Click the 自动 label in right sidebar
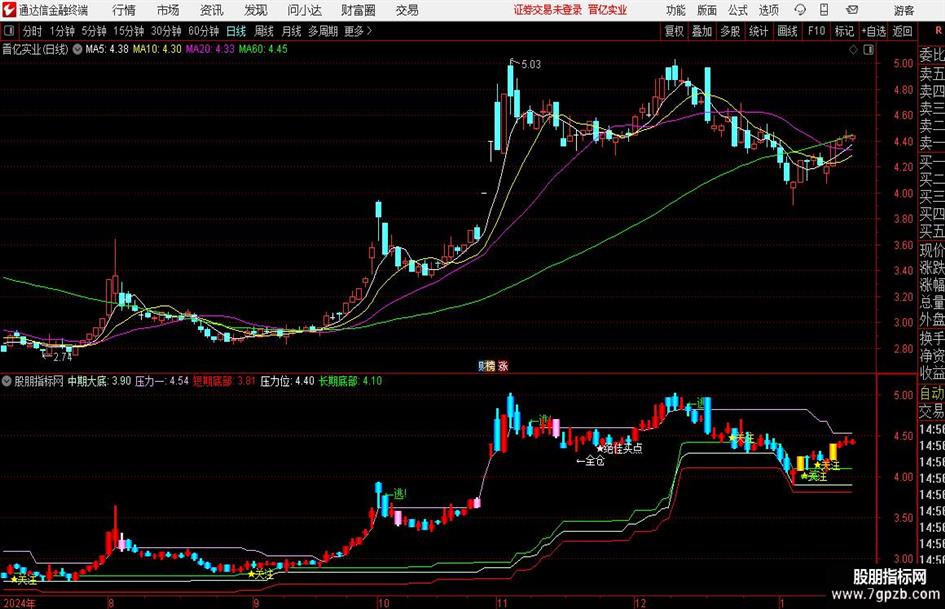The height and width of the screenshot is (609, 945). (932, 393)
